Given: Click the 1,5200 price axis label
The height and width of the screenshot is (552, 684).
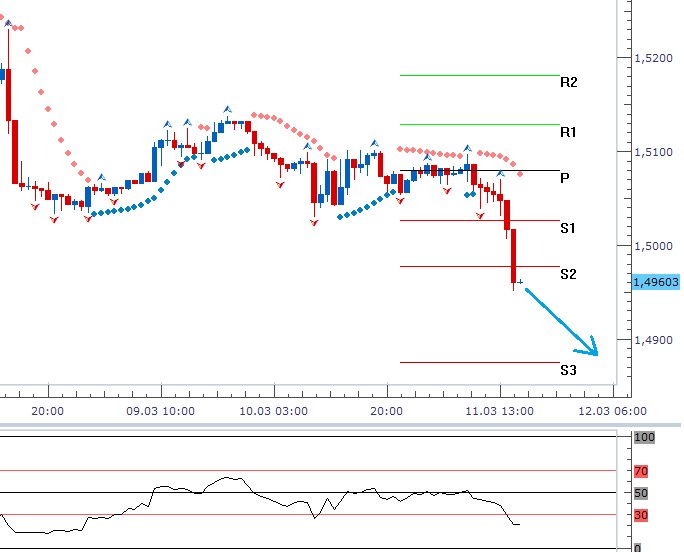Looking at the screenshot, I should tap(654, 59).
